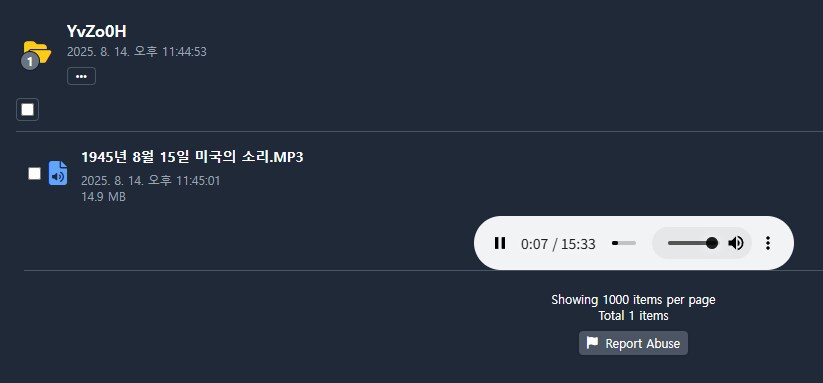This screenshot has width=823, height=383.
Task: Tick the checkbox beside the MP3 file
Action: coord(34,174)
